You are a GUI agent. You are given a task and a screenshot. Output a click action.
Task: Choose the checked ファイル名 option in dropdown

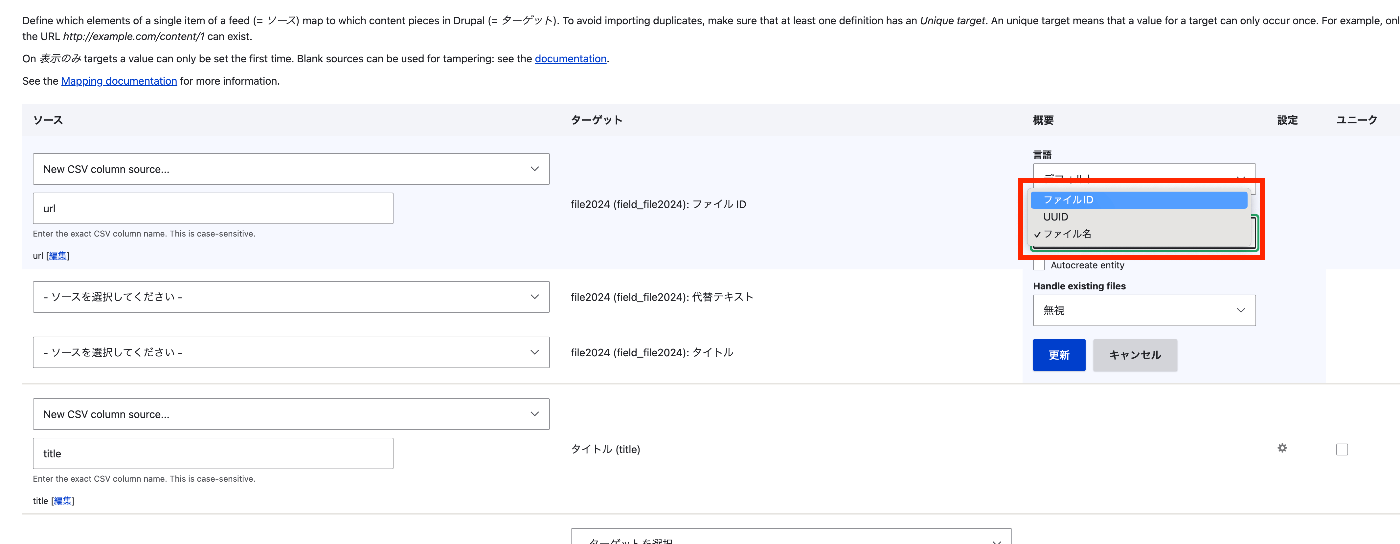point(1139,234)
